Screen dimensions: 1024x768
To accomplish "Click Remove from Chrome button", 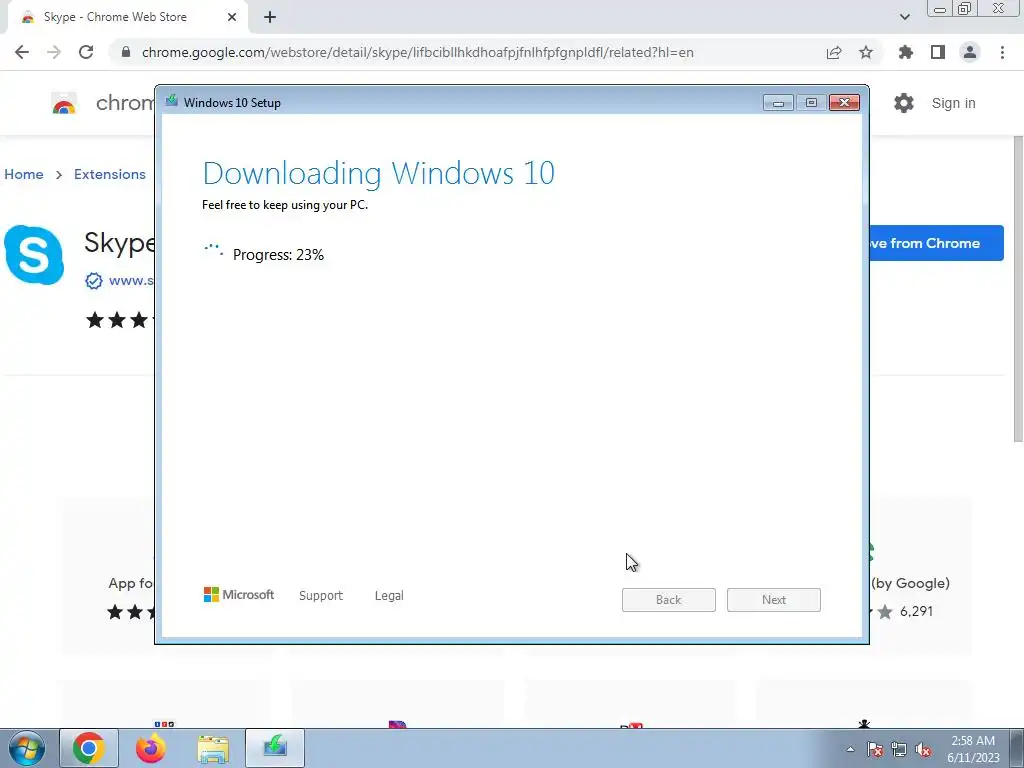I will point(936,243).
